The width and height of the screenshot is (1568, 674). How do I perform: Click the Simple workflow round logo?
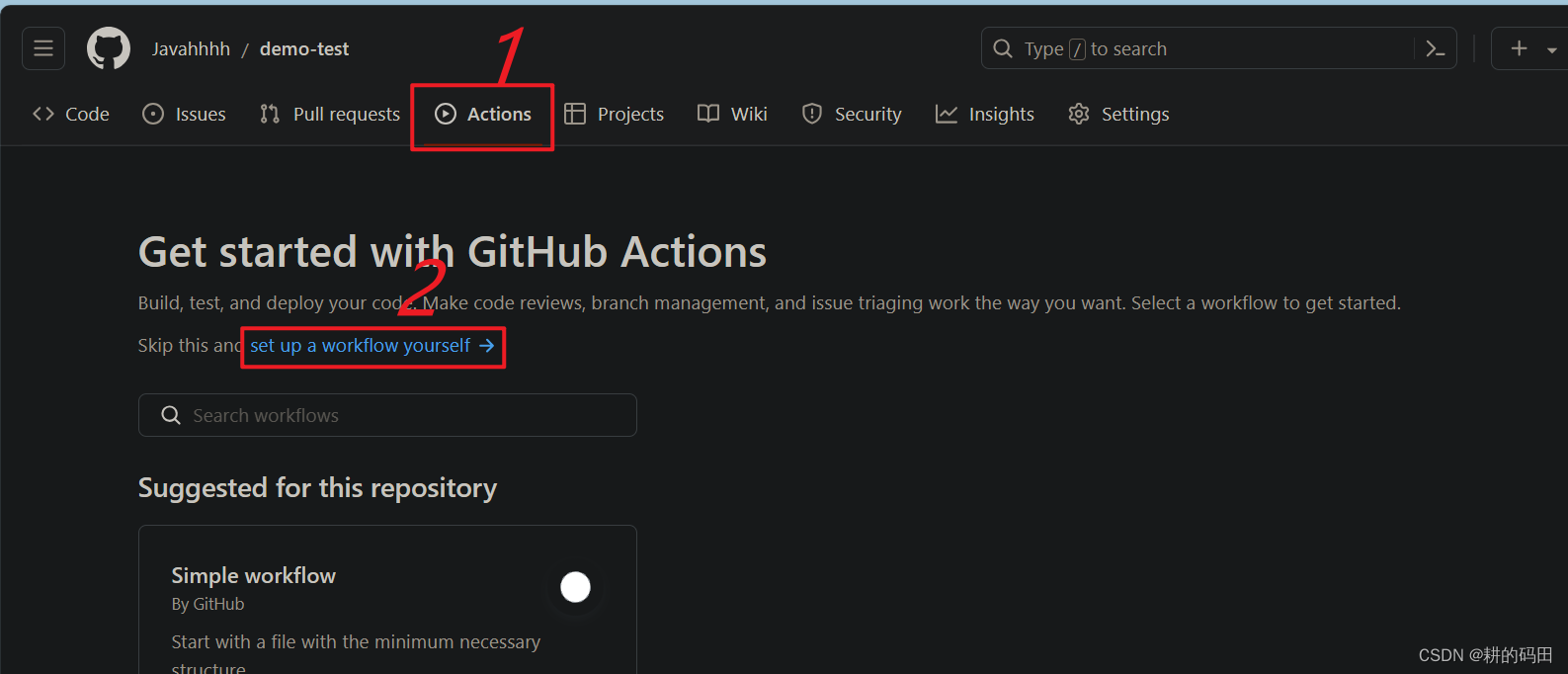click(x=575, y=587)
